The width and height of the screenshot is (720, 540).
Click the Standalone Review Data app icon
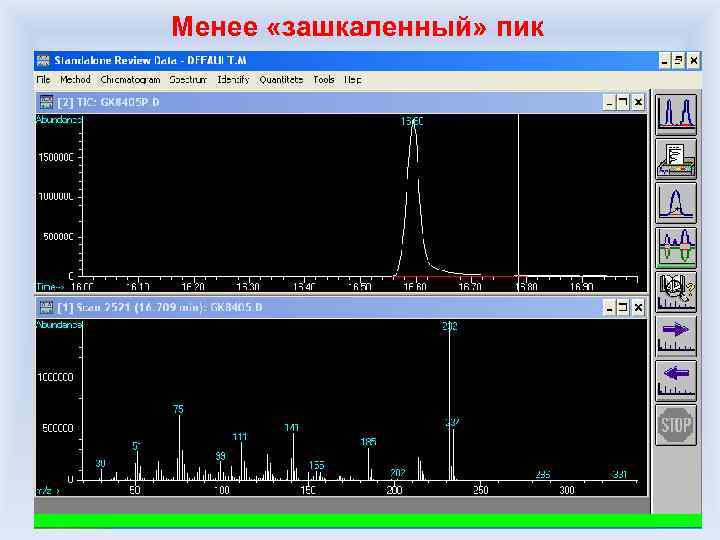coord(43,60)
